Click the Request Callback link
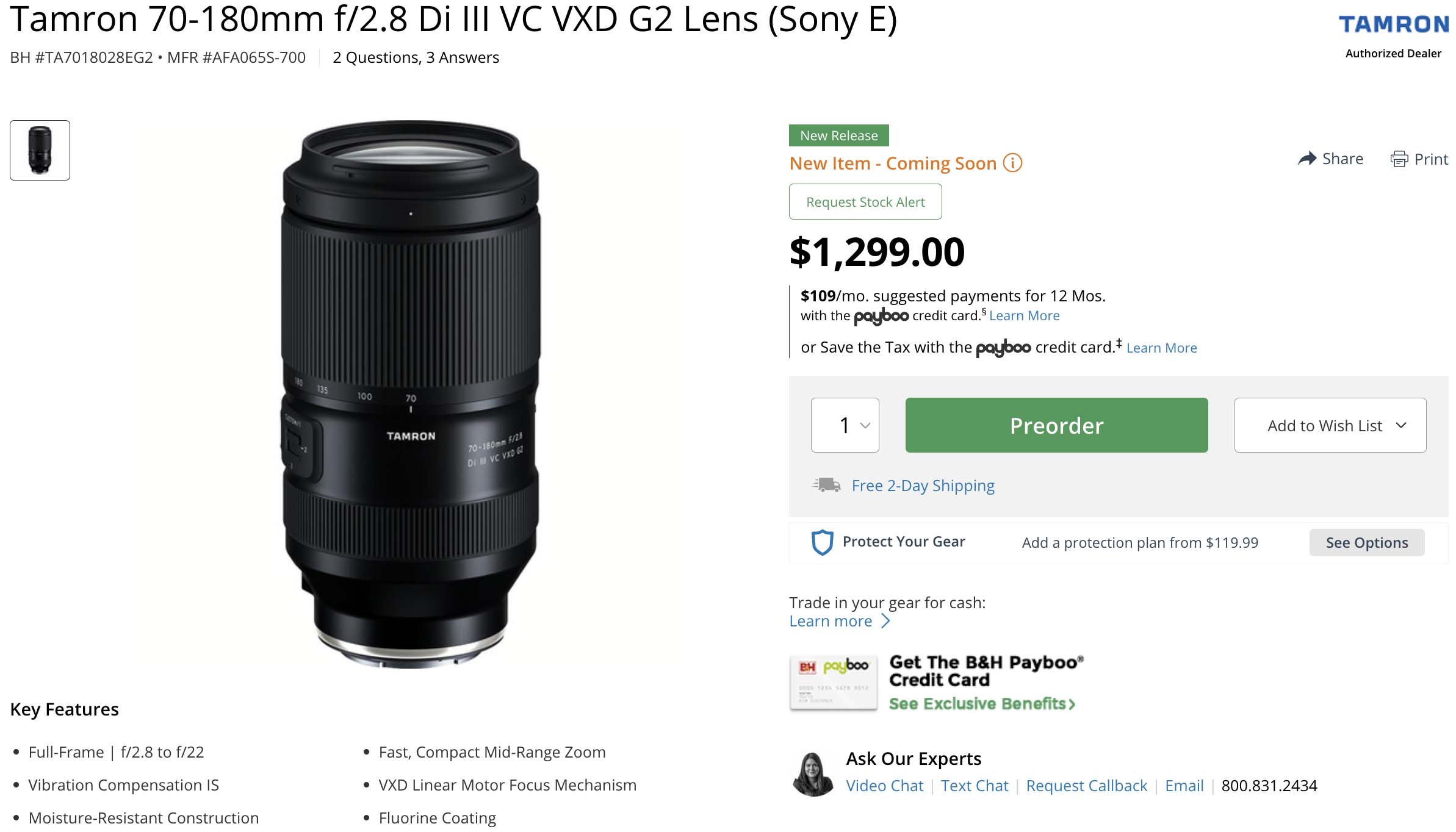Viewport: 1456px width, 832px height. (x=1086, y=786)
